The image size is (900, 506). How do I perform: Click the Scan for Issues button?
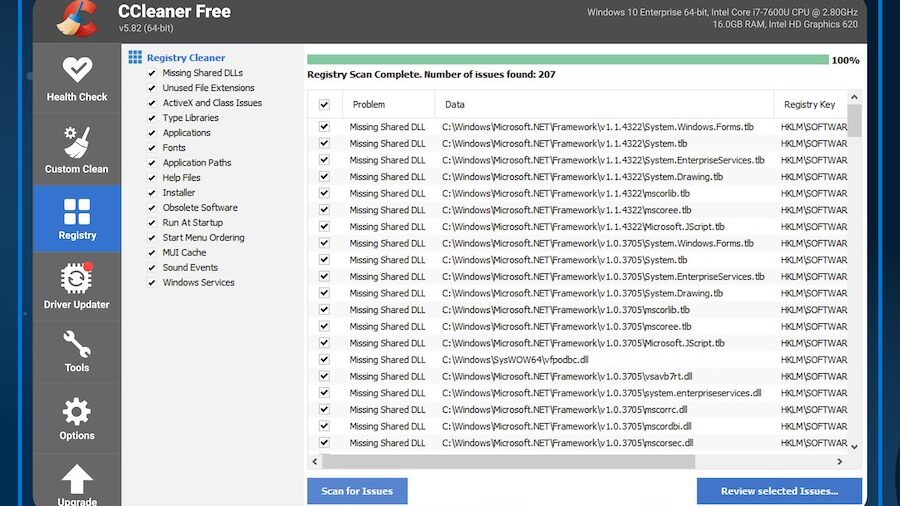point(357,491)
